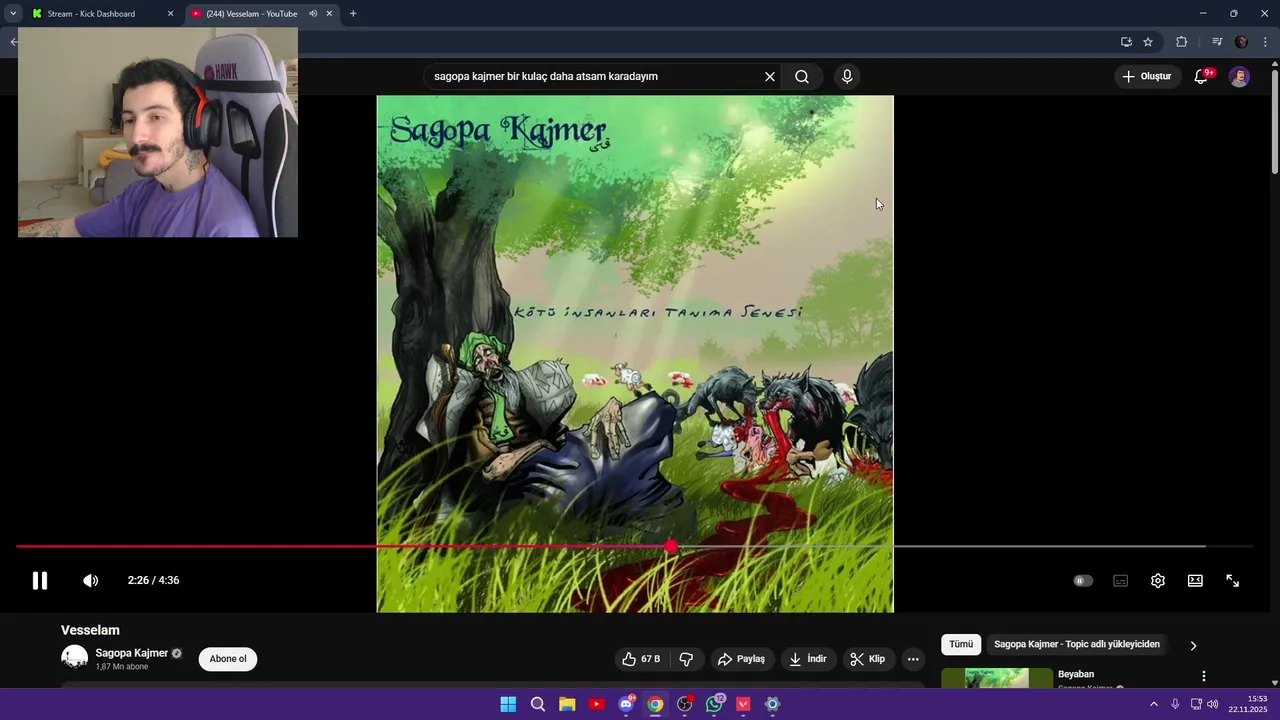The width and height of the screenshot is (1280, 720).
Task: Click the YouTube search magnifier button
Action: 802,77
